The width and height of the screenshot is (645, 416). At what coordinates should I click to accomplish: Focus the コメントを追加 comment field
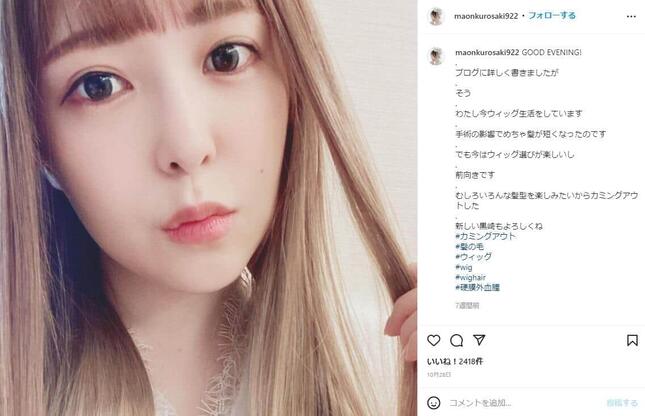(522, 403)
